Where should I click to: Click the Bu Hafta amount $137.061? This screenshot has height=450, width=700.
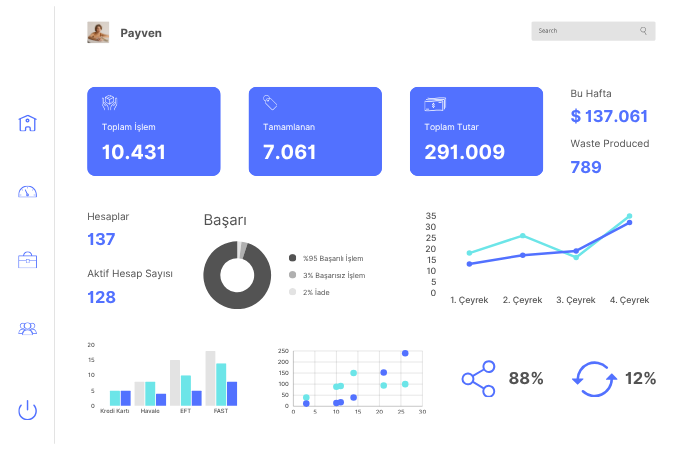609,116
